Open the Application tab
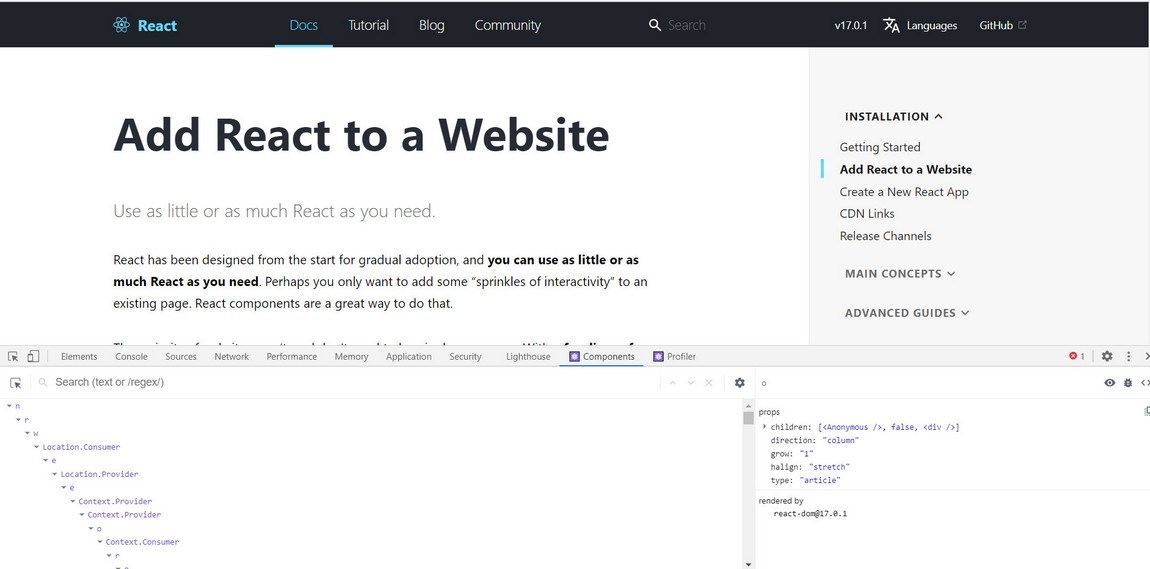Image resolution: width=1150 pixels, height=569 pixels. point(409,356)
